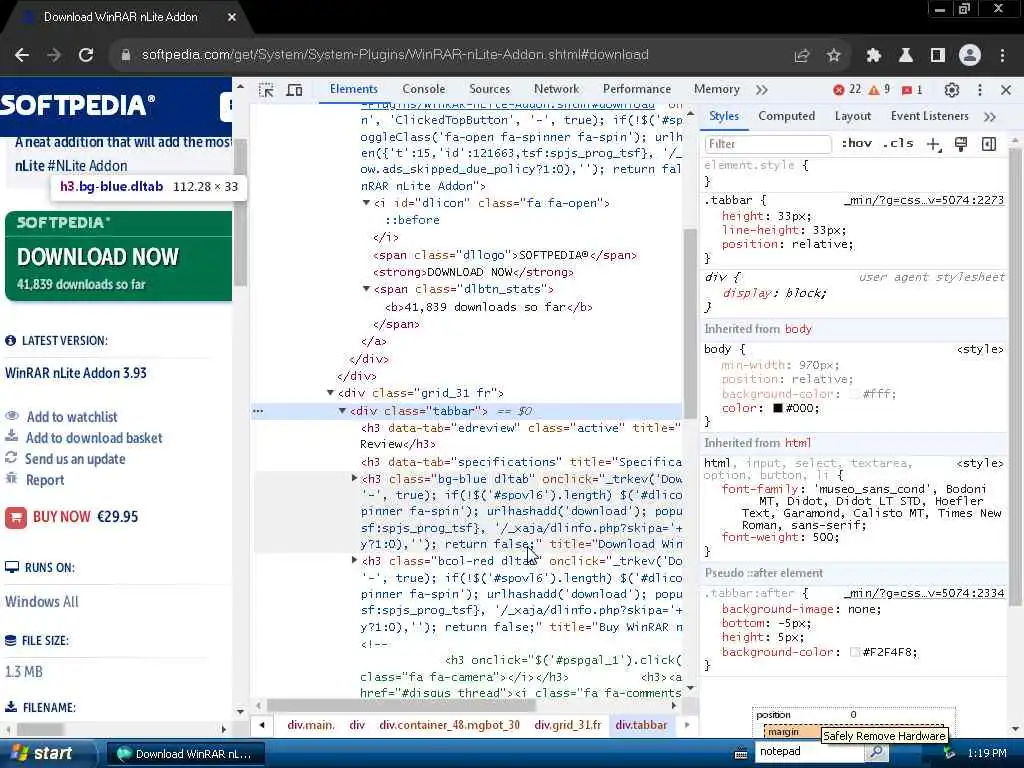Open DevTools customize three-dot menu
Screen dimensions: 1024x768
click(980, 90)
